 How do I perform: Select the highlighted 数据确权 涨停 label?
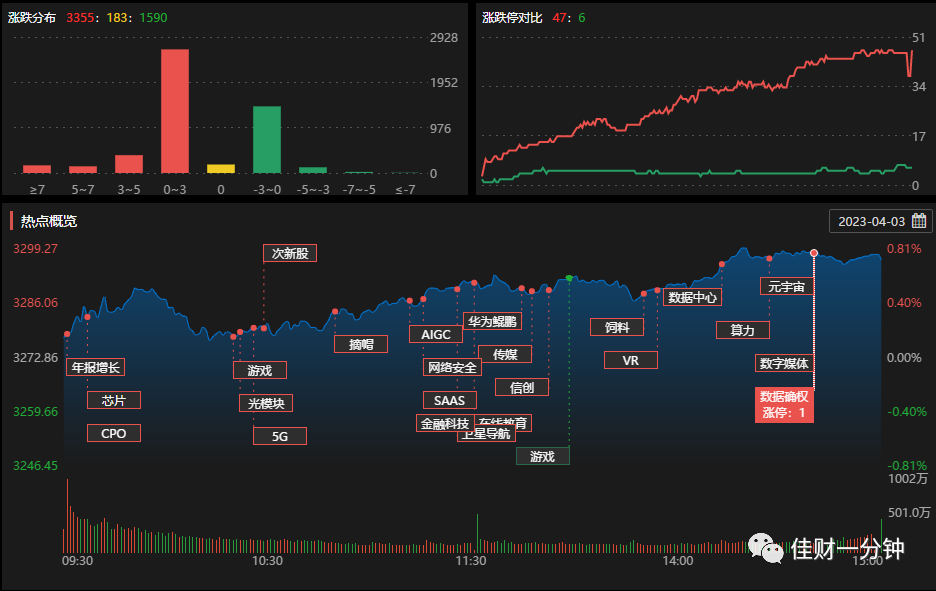[784, 404]
